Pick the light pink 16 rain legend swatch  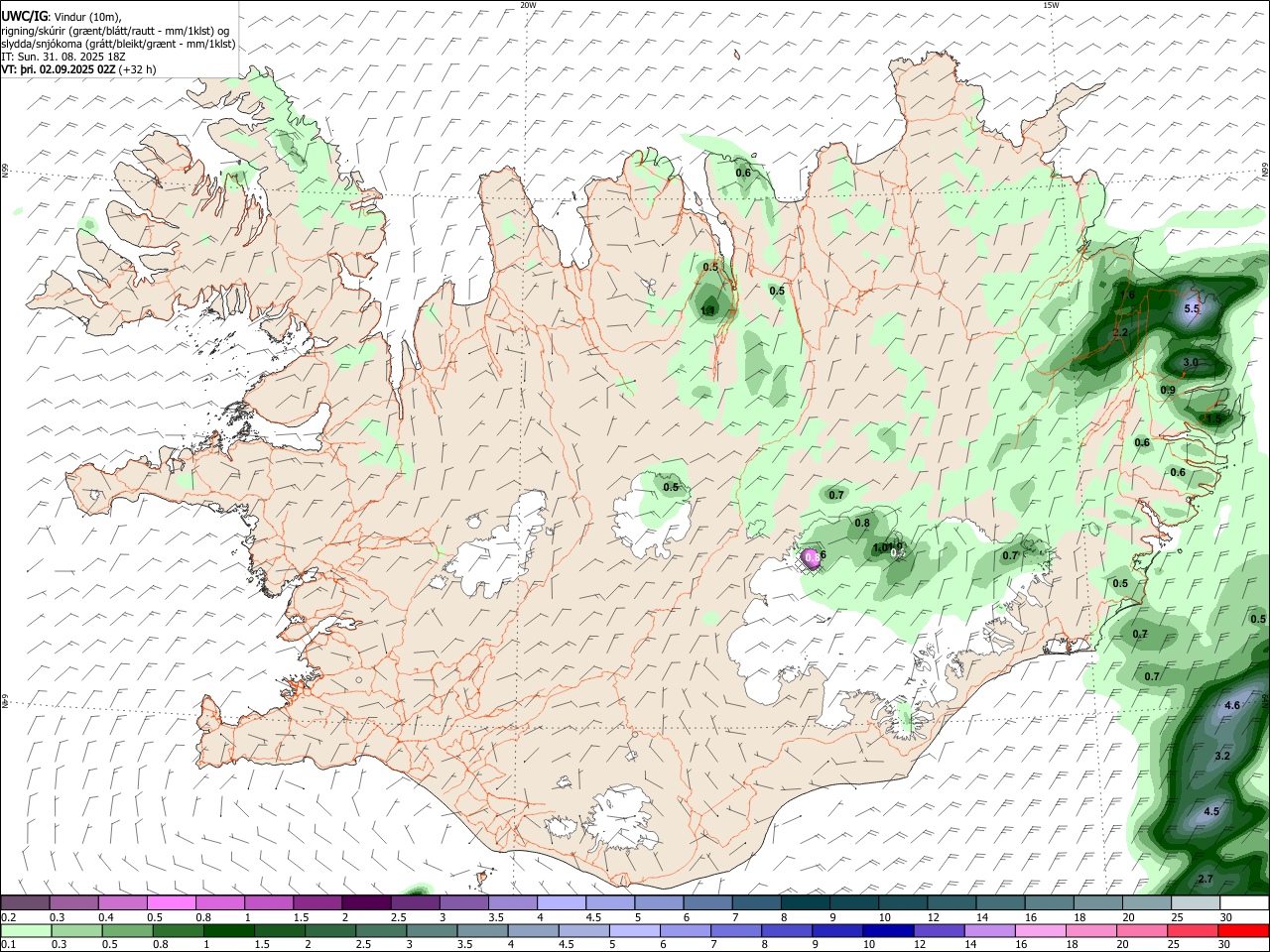coord(1042,930)
